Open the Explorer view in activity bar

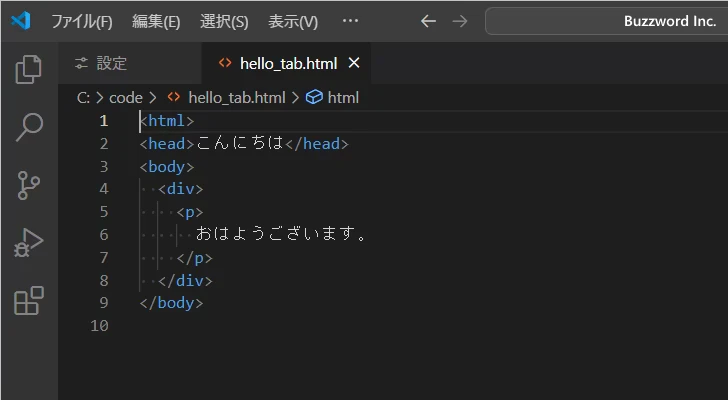(29, 70)
